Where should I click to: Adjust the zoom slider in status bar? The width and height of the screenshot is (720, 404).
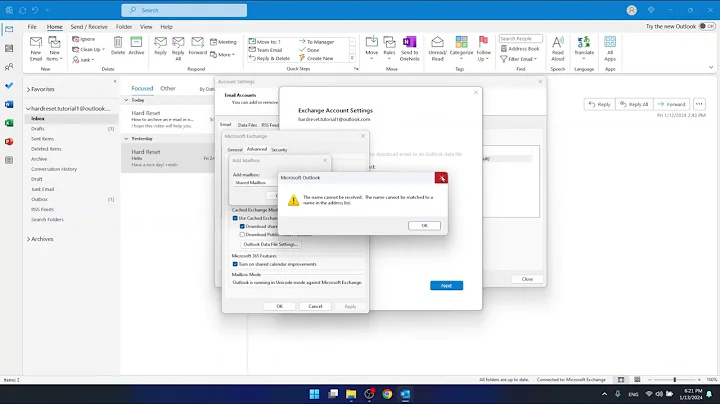click(x=674, y=380)
